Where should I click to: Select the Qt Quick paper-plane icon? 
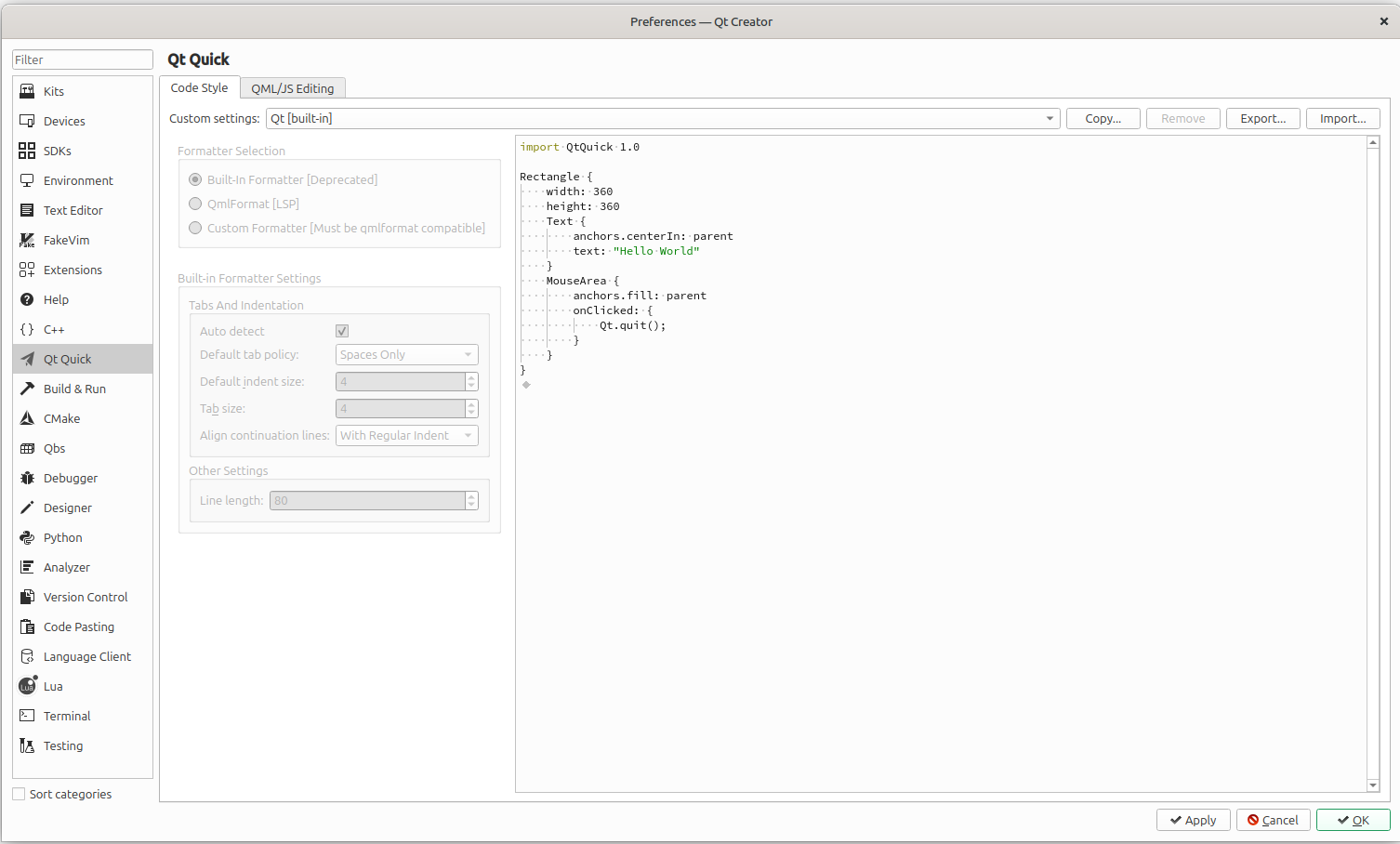[27, 359]
